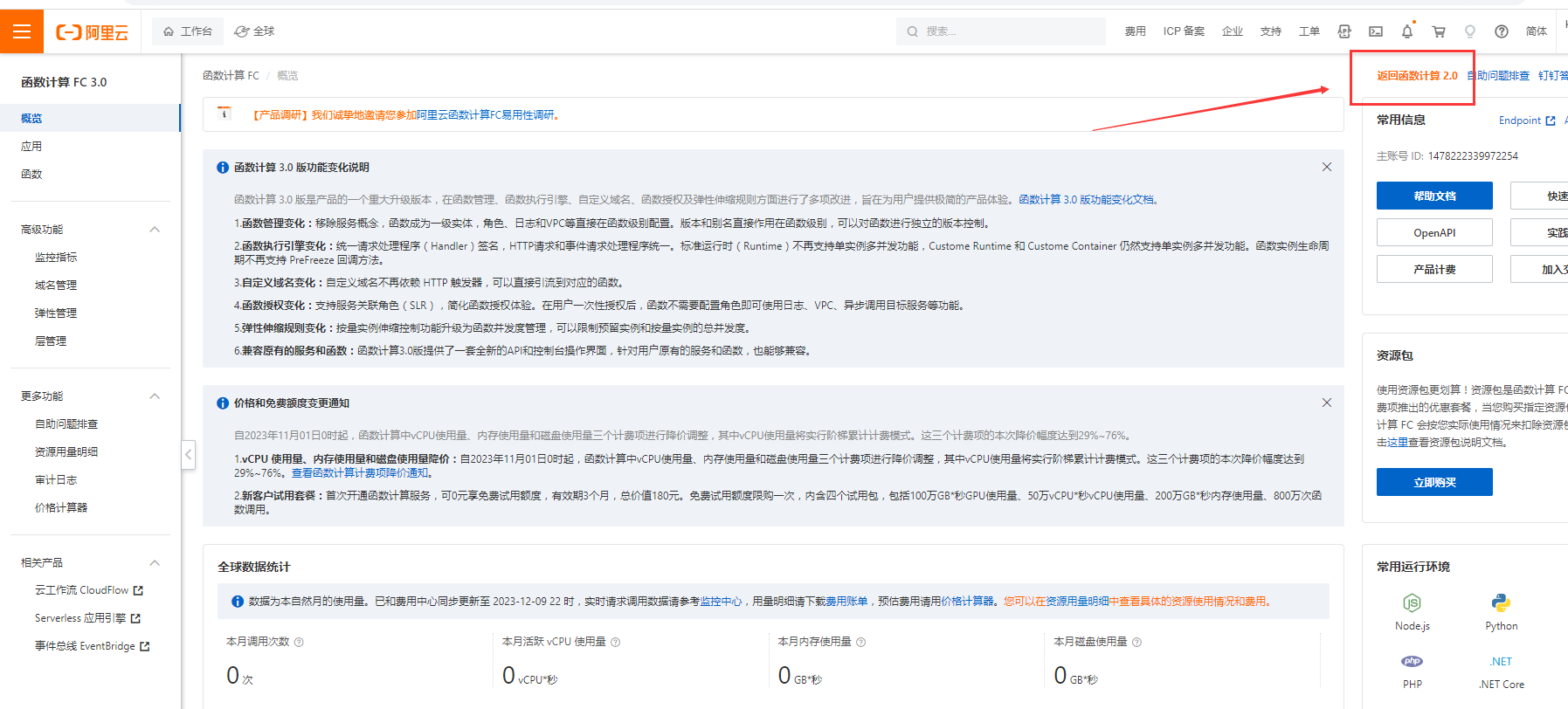Open 云工作流 CloudFlow external link

[x=89, y=590]
